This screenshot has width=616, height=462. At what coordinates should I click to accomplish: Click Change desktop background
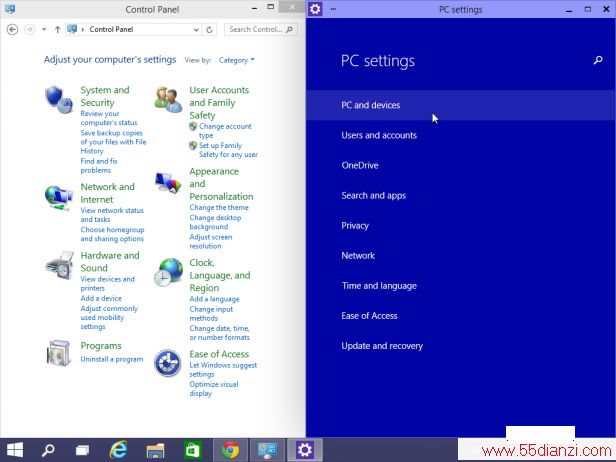point(215,222)
